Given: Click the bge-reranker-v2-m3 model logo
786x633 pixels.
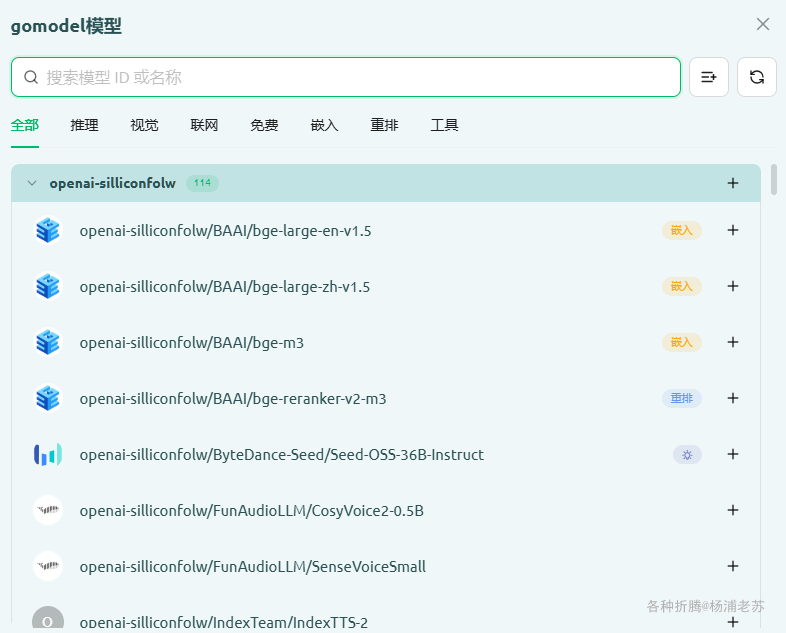Looking at the screenshot, I should tap(48, 398).
